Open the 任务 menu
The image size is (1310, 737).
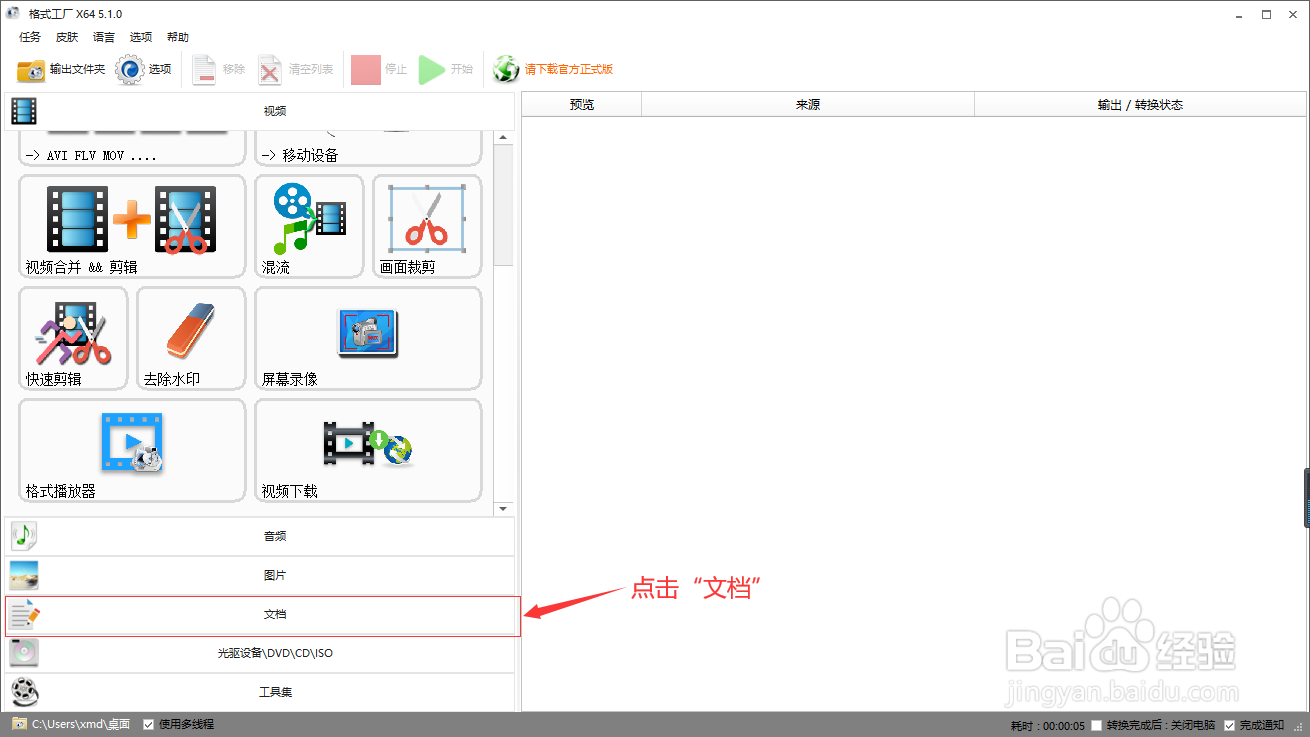coord(30,37)
